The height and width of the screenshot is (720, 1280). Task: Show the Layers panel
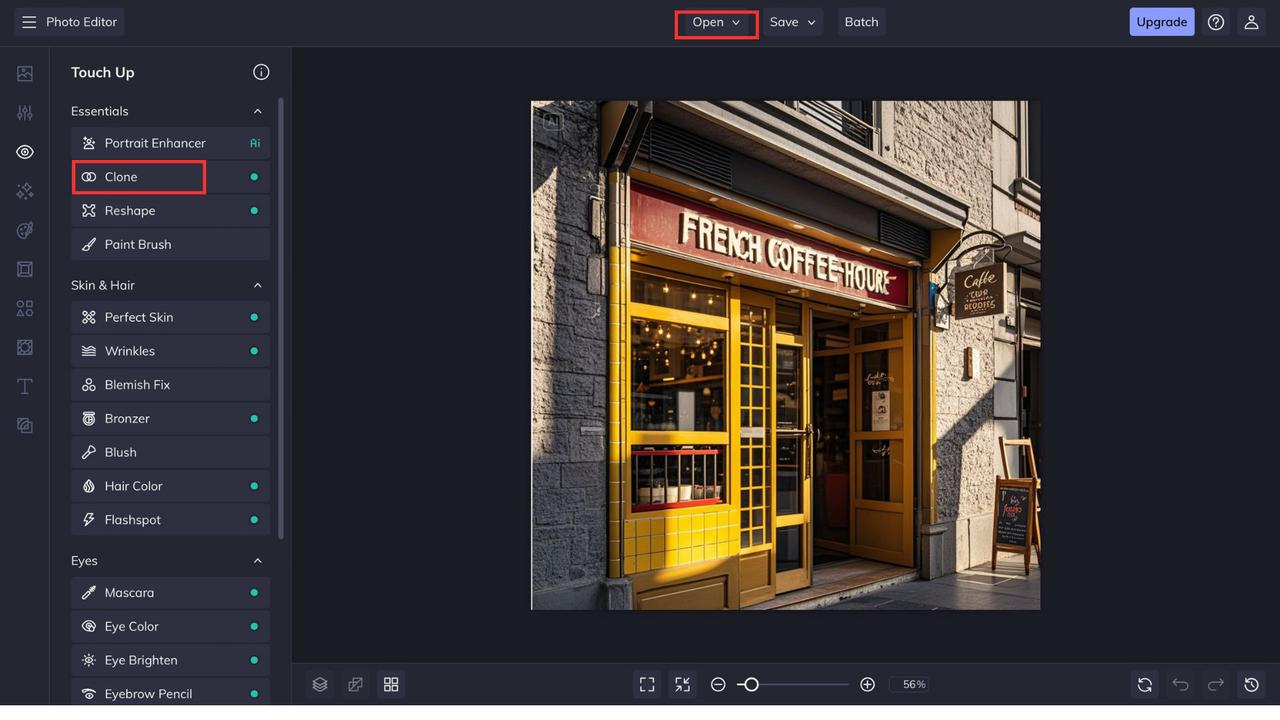click(x=319, y=684)
